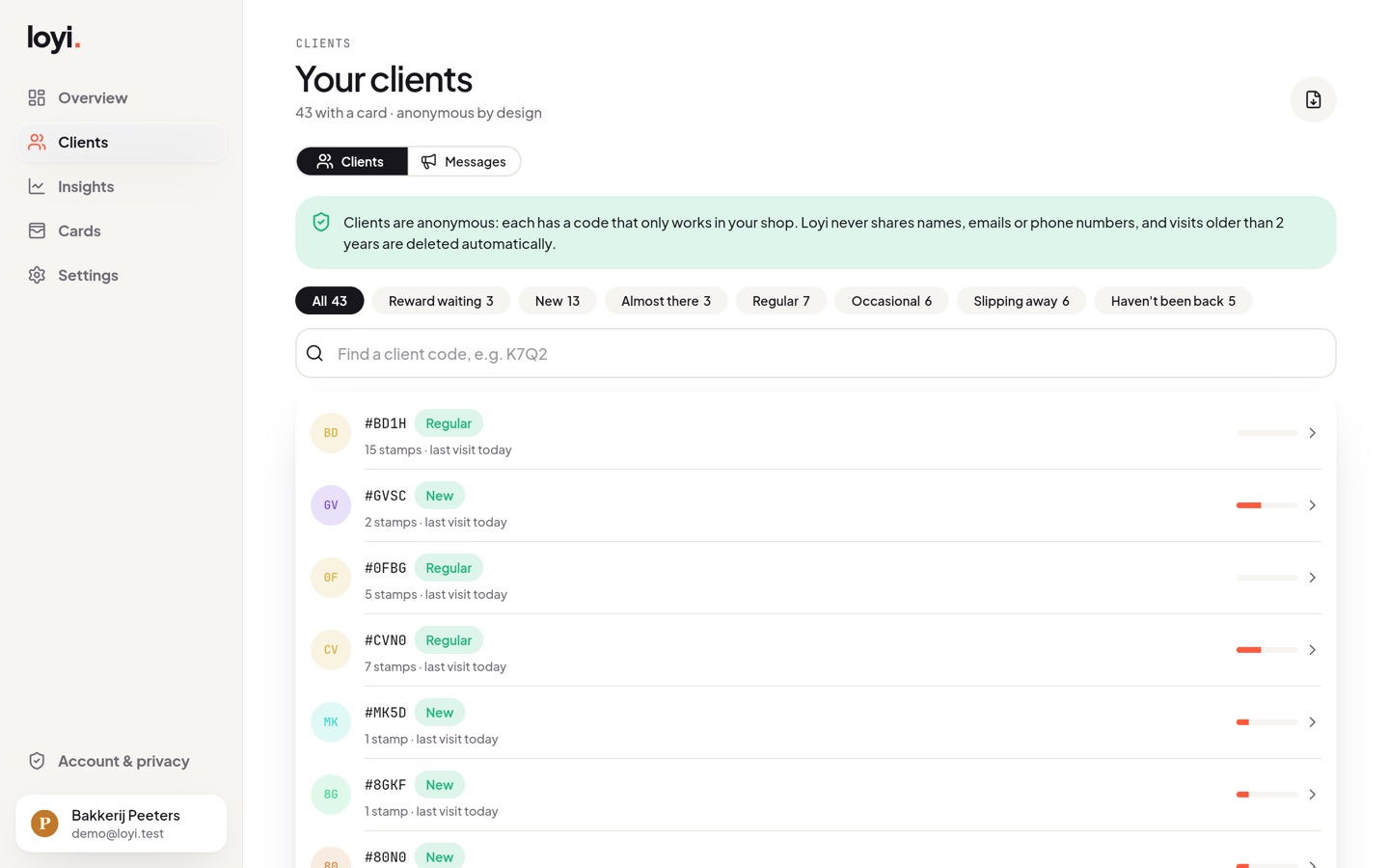Click the GV avatar for #GVSC
The width and height of the screenshot is (1389, 868).
click(331, 505)
